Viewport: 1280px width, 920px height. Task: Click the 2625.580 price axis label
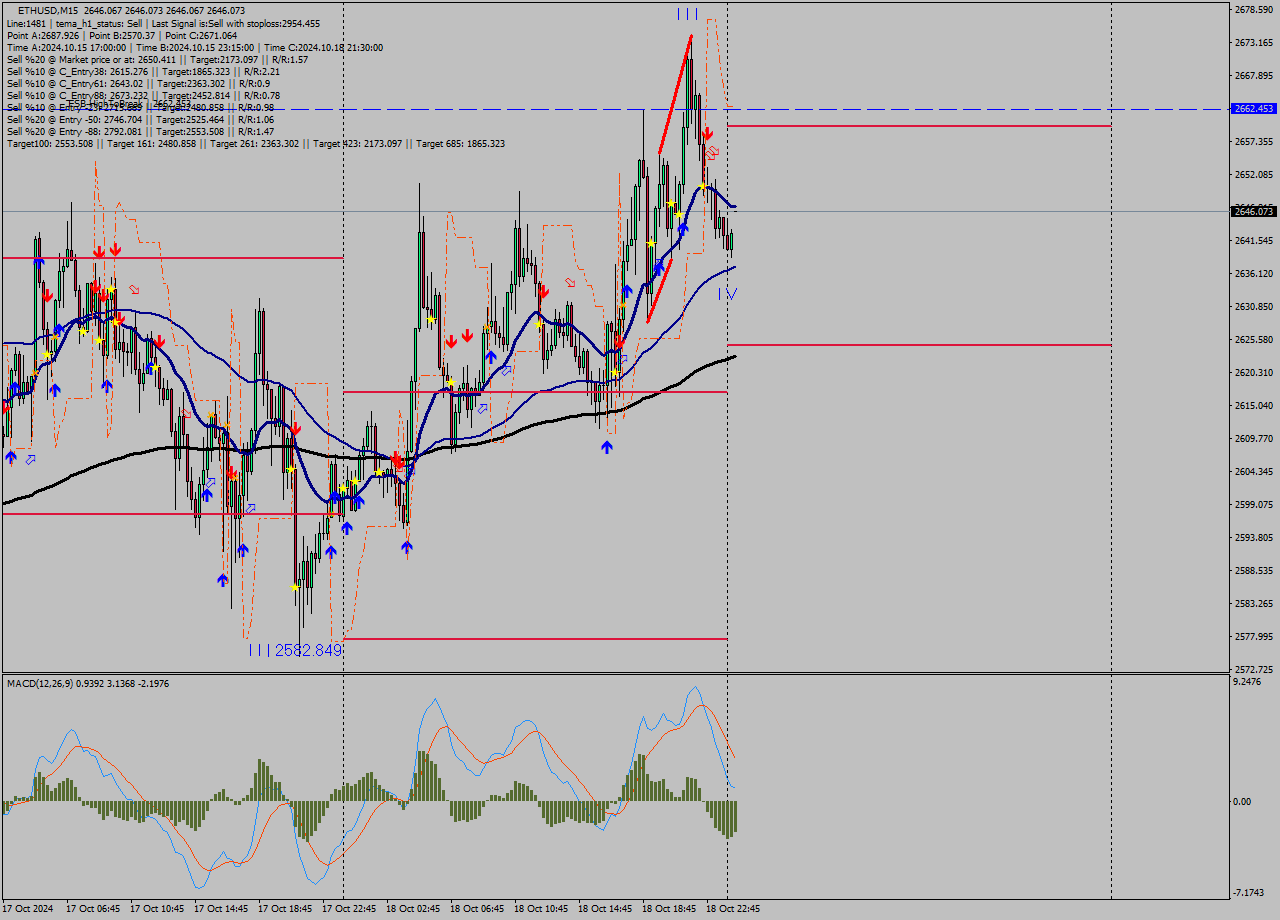point(1254,340)
